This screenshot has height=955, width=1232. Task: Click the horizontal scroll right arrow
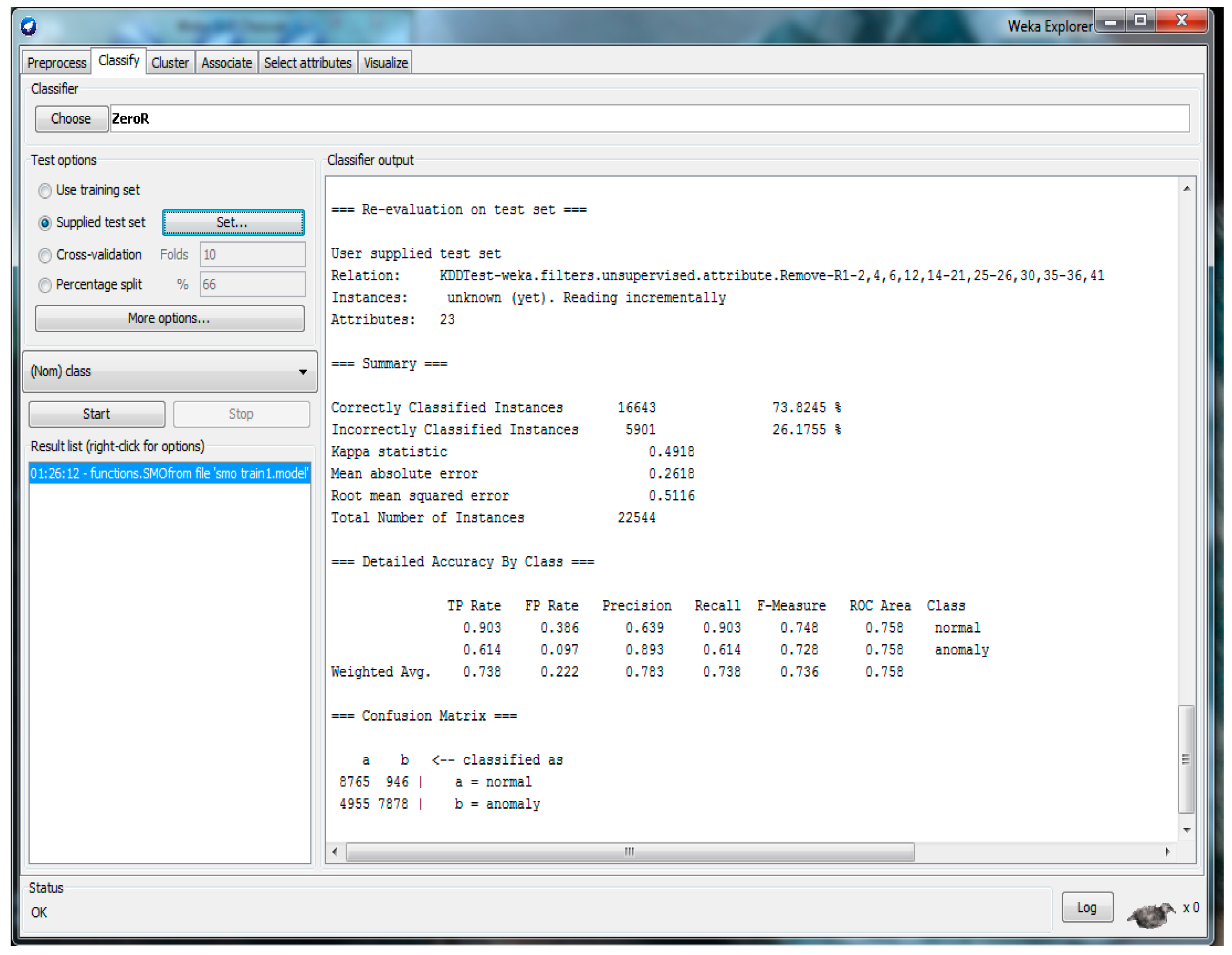(x=1167, y=851)
